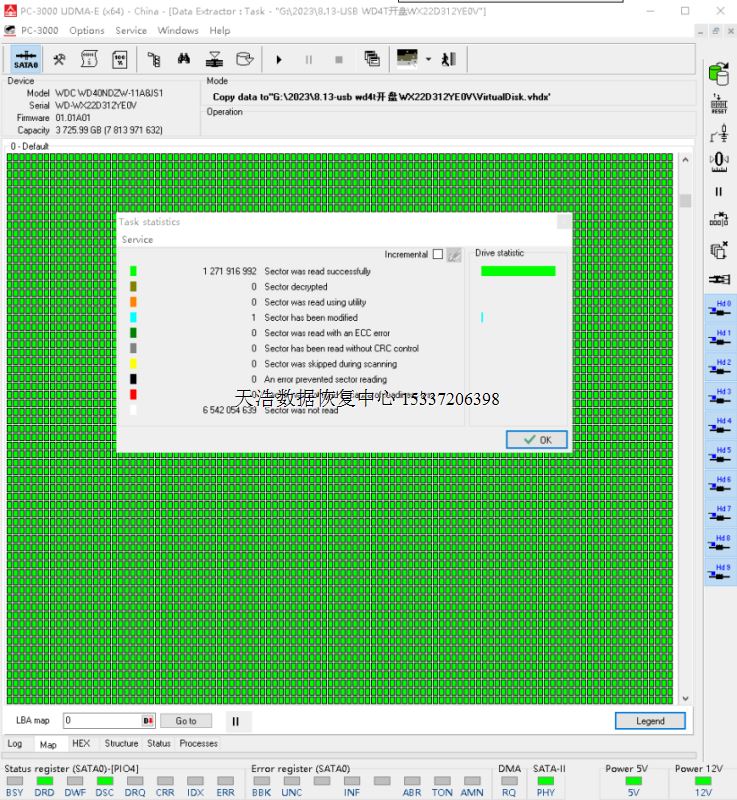737x800 pixels.
Task: Click the green successfully-read sector color swatch
Action: pyautogui.click(x=133, y=271)
